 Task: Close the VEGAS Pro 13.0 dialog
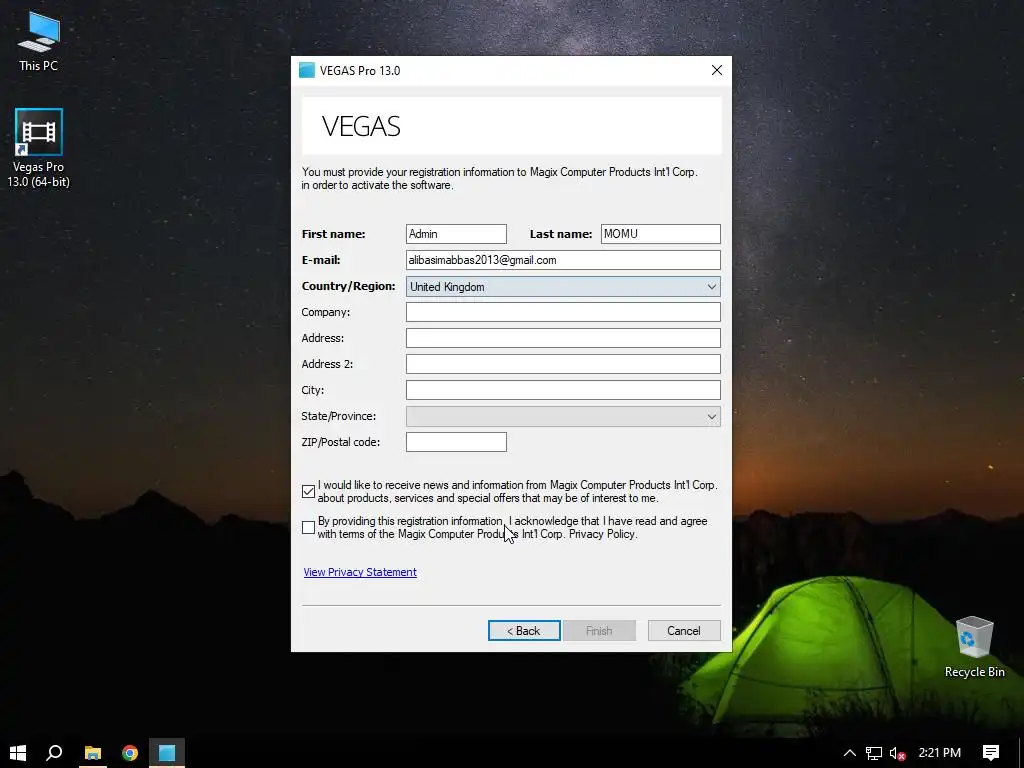(716, 71)
